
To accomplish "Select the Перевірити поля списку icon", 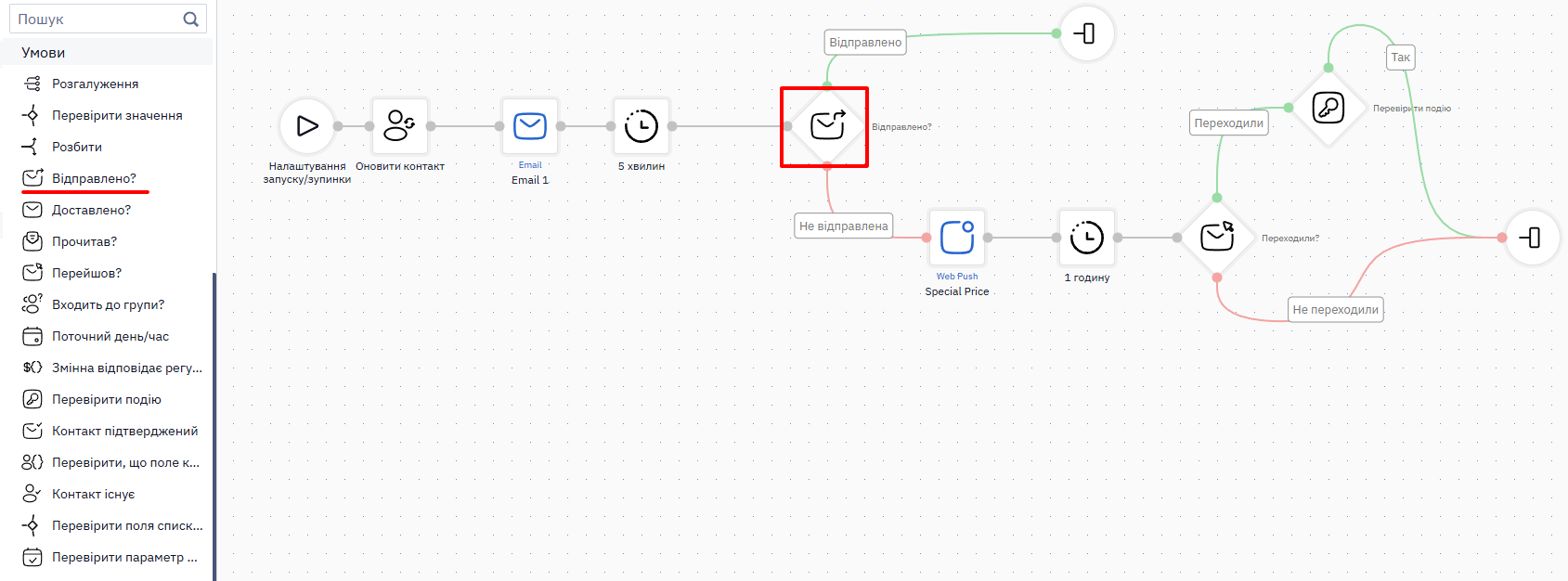I will point(32,525).
